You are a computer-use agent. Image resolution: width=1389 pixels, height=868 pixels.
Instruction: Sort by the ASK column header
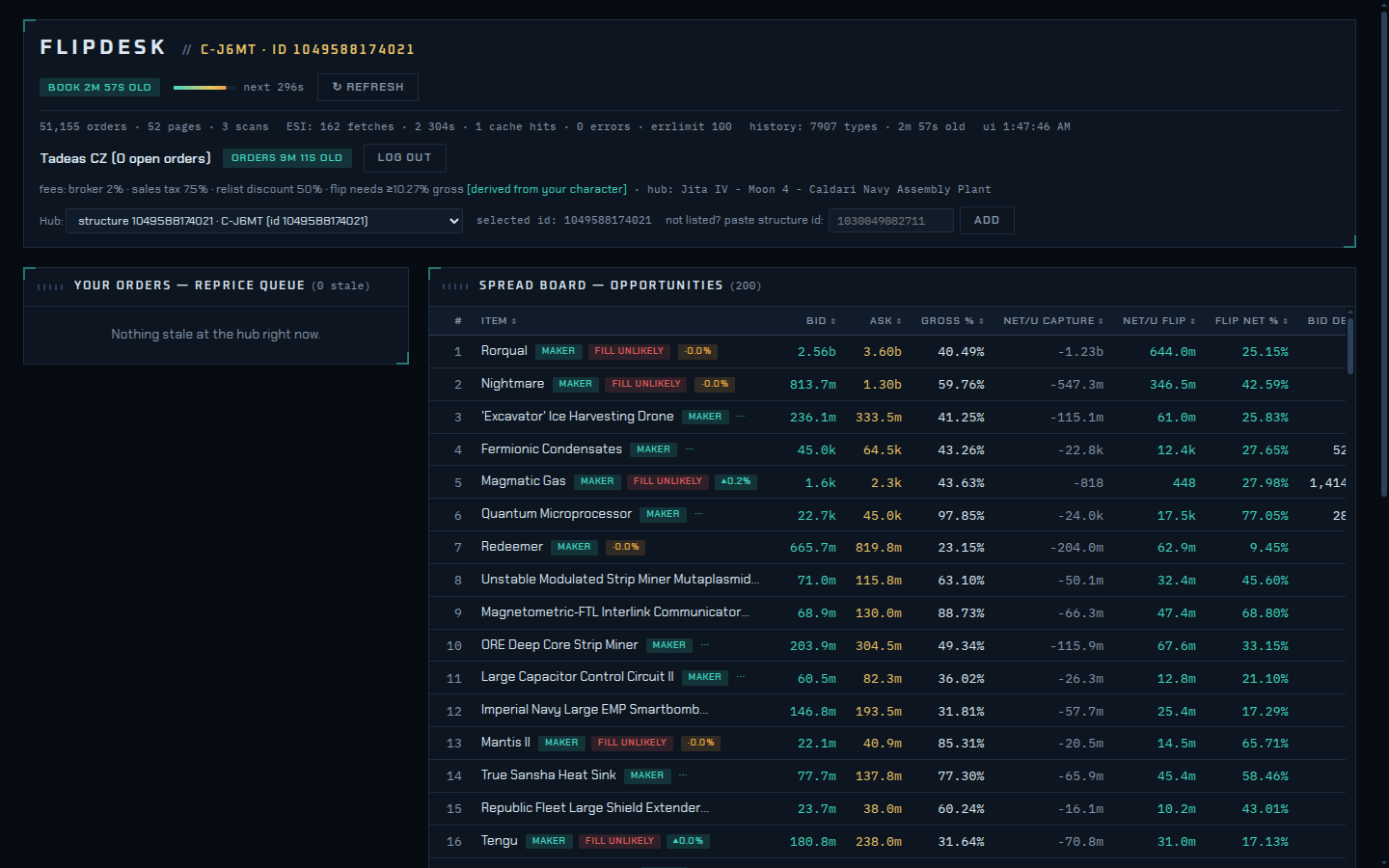coord(885,321)
